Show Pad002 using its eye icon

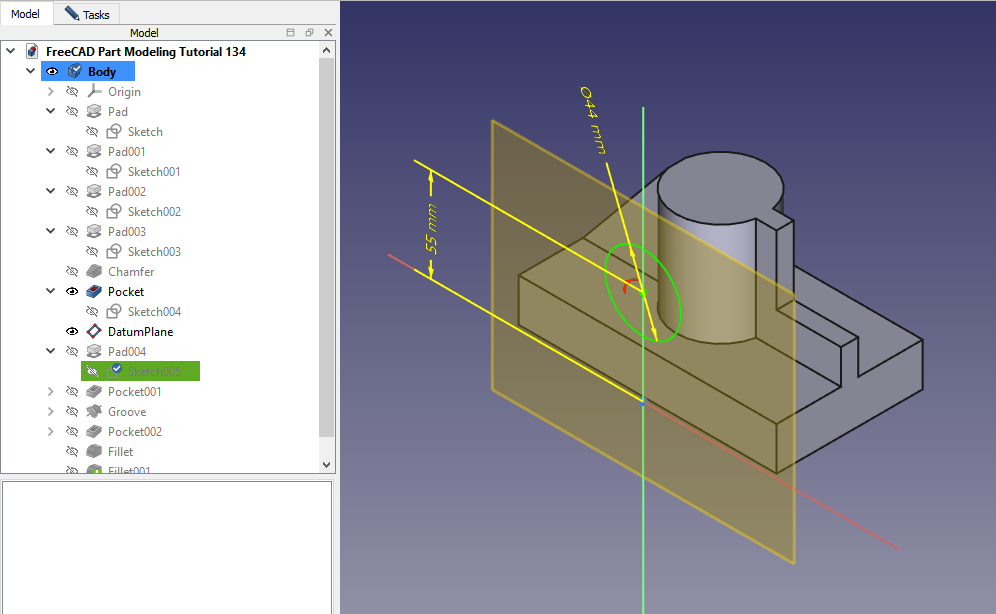(72, 192)
